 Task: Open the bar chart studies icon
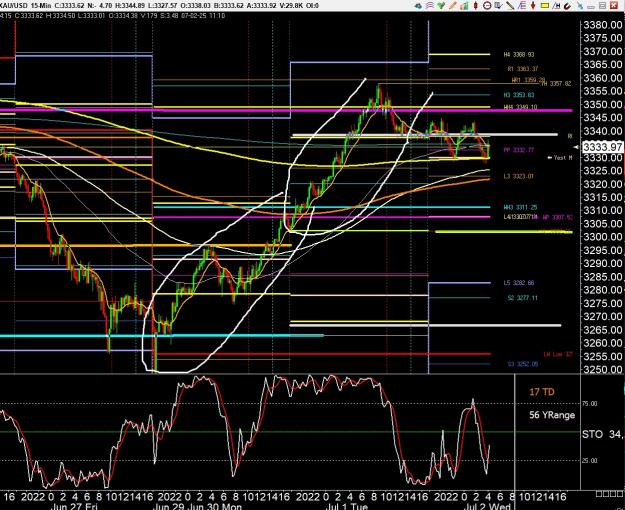464,6
